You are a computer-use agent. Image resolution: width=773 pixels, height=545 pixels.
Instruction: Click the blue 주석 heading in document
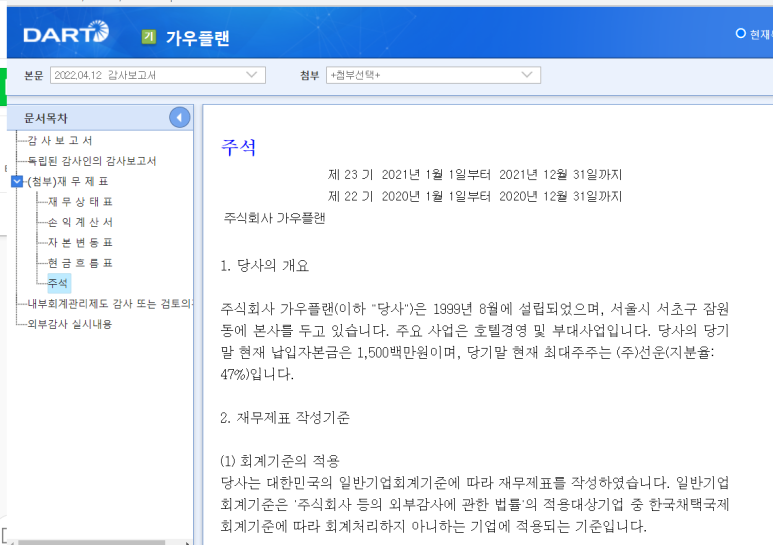239,147
